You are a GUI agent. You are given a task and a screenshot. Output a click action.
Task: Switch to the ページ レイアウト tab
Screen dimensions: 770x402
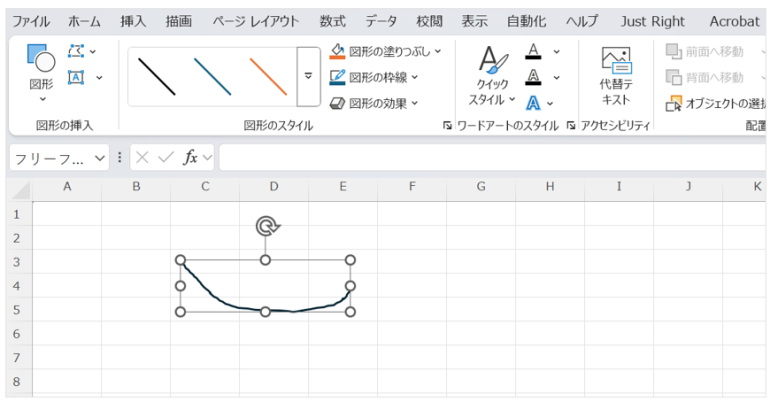[255, 22]
